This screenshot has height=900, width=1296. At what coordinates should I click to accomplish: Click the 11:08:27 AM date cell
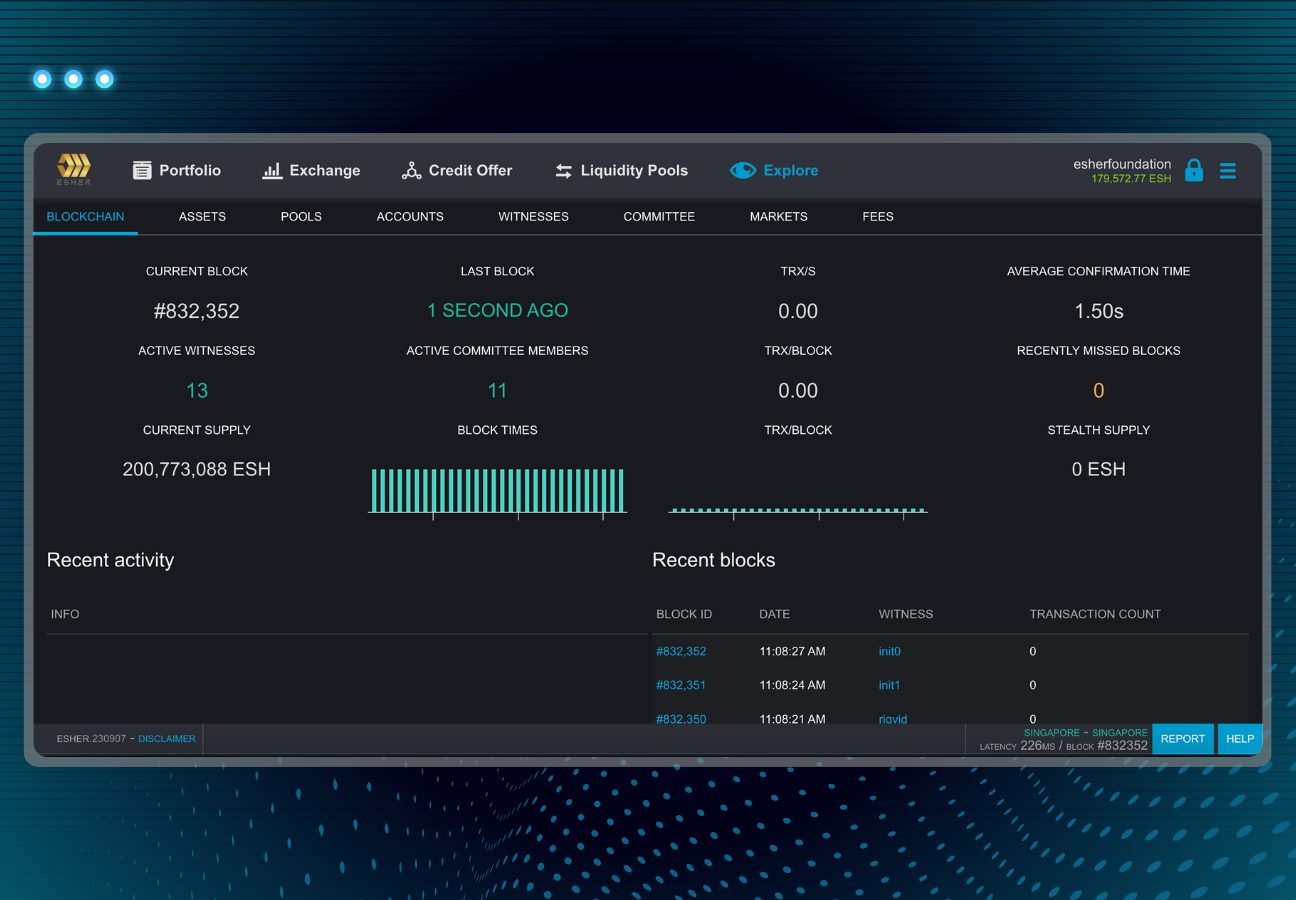[x=793, y=651]
